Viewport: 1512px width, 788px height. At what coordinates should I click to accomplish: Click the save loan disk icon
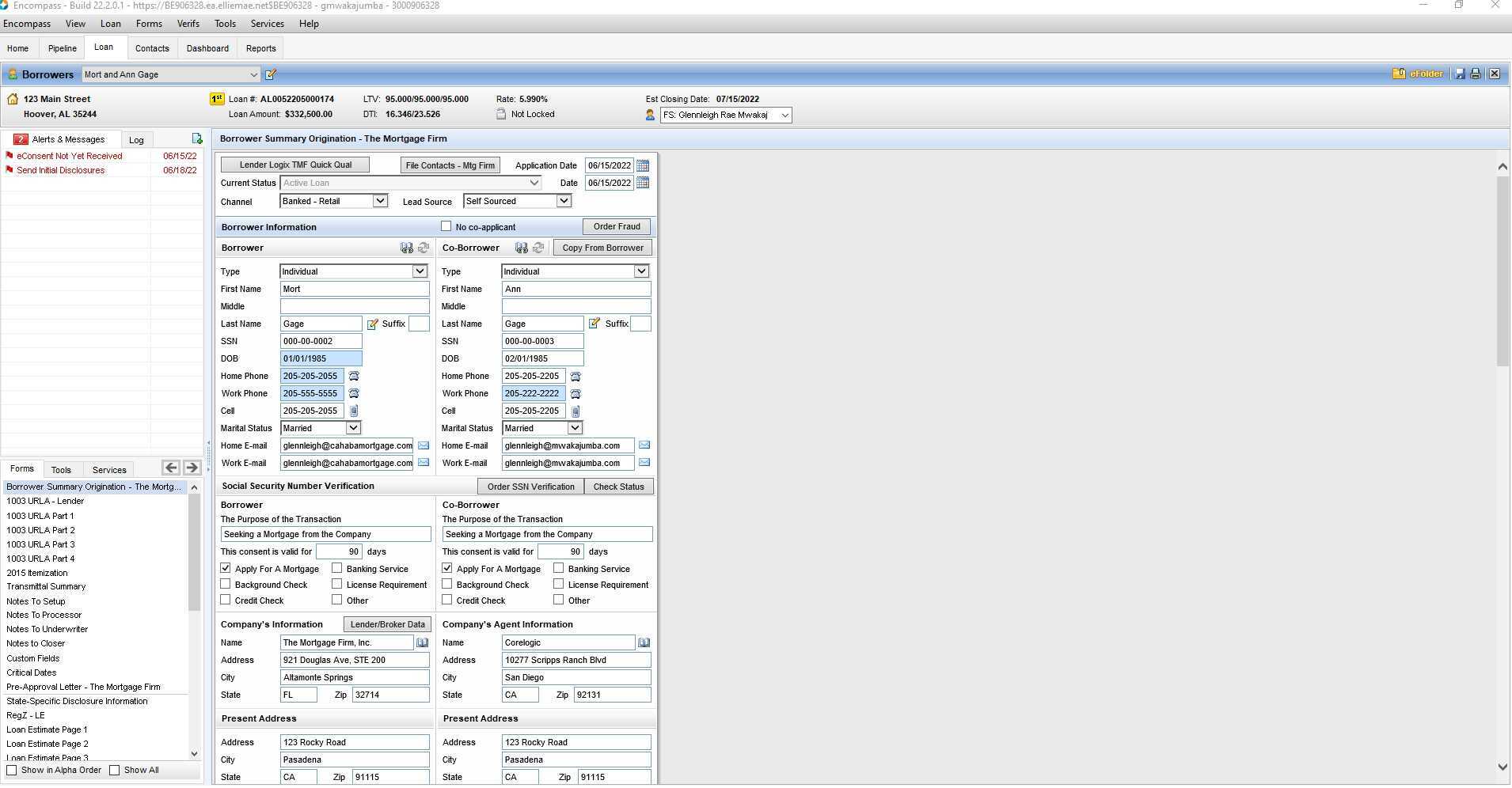pos(1460,74)
